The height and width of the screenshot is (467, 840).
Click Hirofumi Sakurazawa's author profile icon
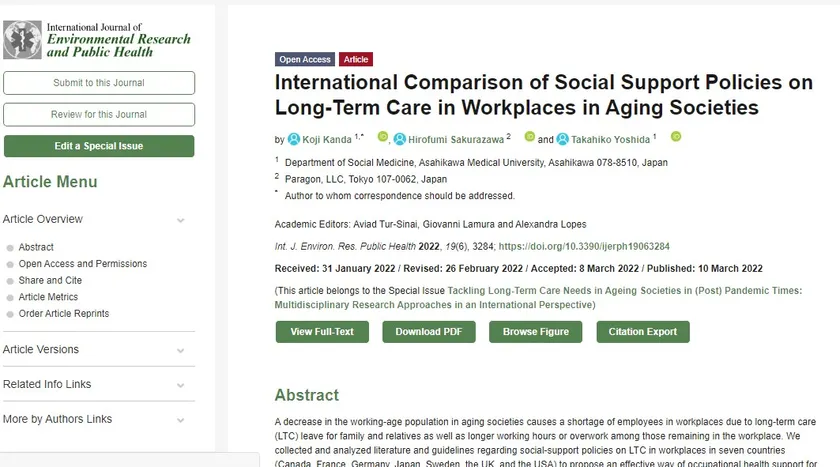[400, 139]
